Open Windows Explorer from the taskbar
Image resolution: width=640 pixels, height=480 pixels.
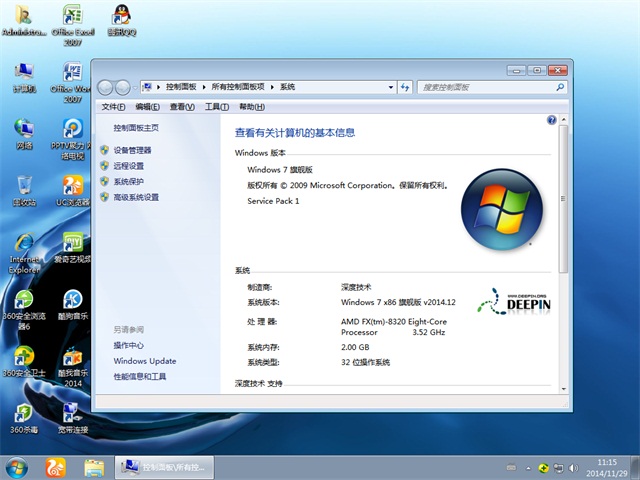pyautogui.click(x=94, y=468)
